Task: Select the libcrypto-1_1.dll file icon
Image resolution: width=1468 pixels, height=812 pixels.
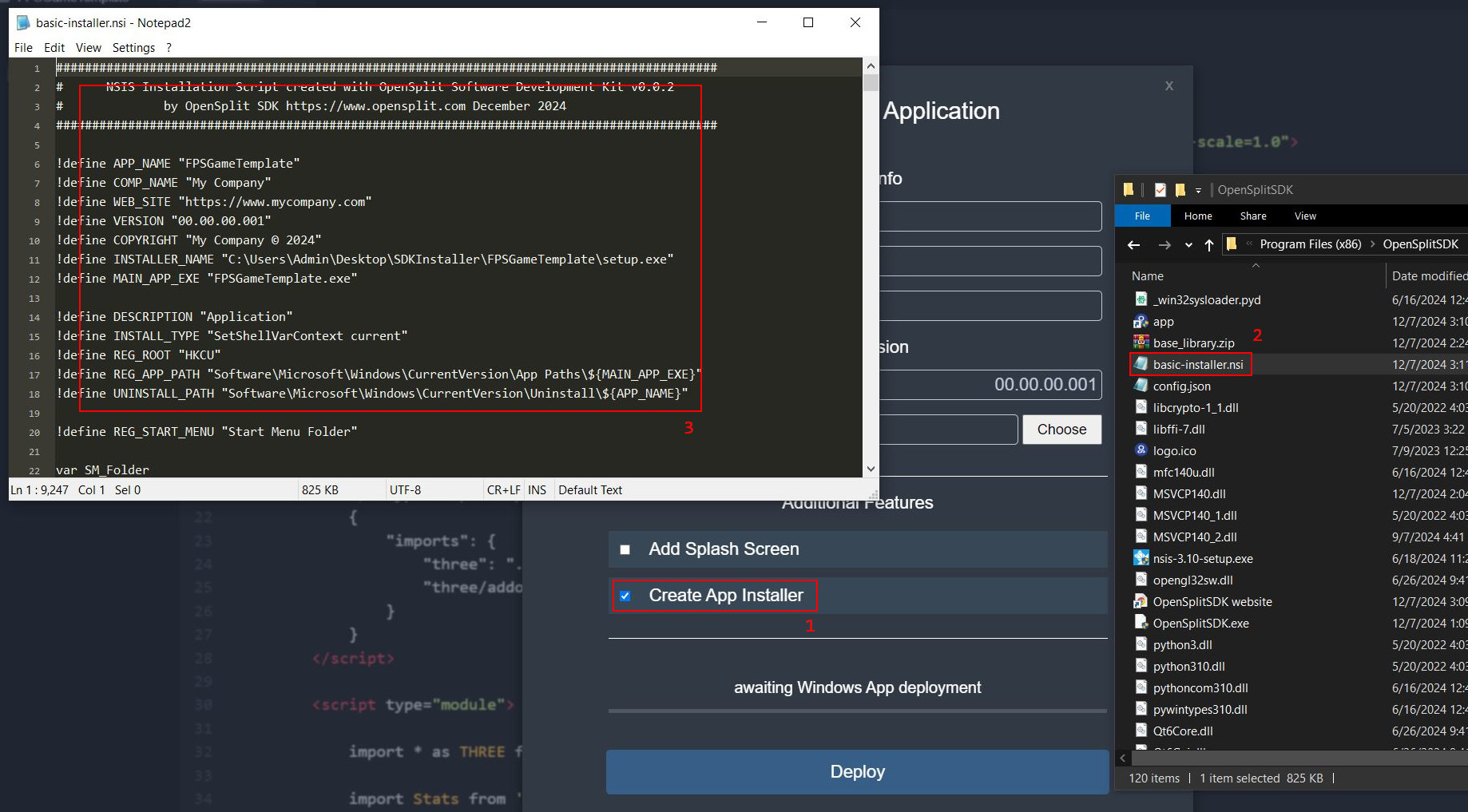Action: click(x=1141, y=407)
